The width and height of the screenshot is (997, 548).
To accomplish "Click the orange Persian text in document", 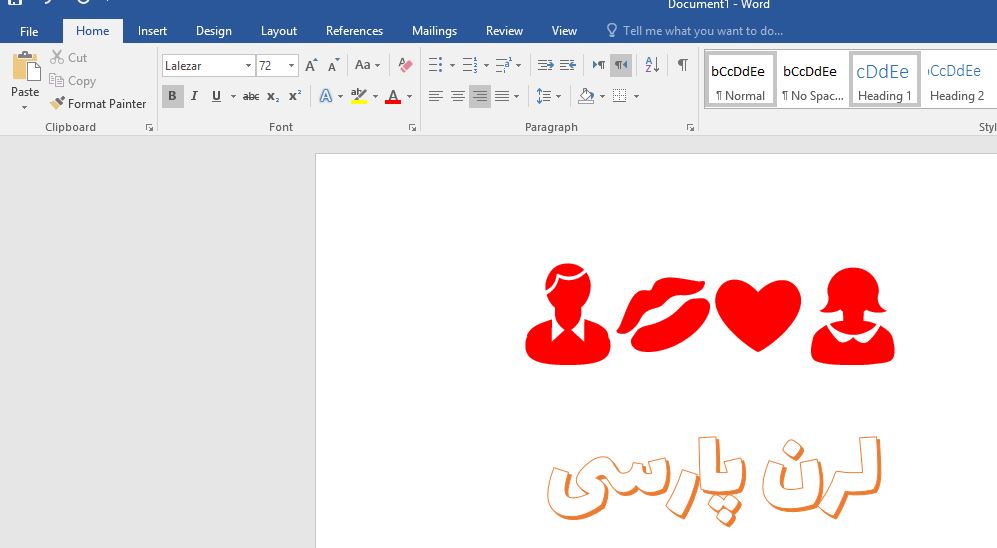I will [714, 480].
